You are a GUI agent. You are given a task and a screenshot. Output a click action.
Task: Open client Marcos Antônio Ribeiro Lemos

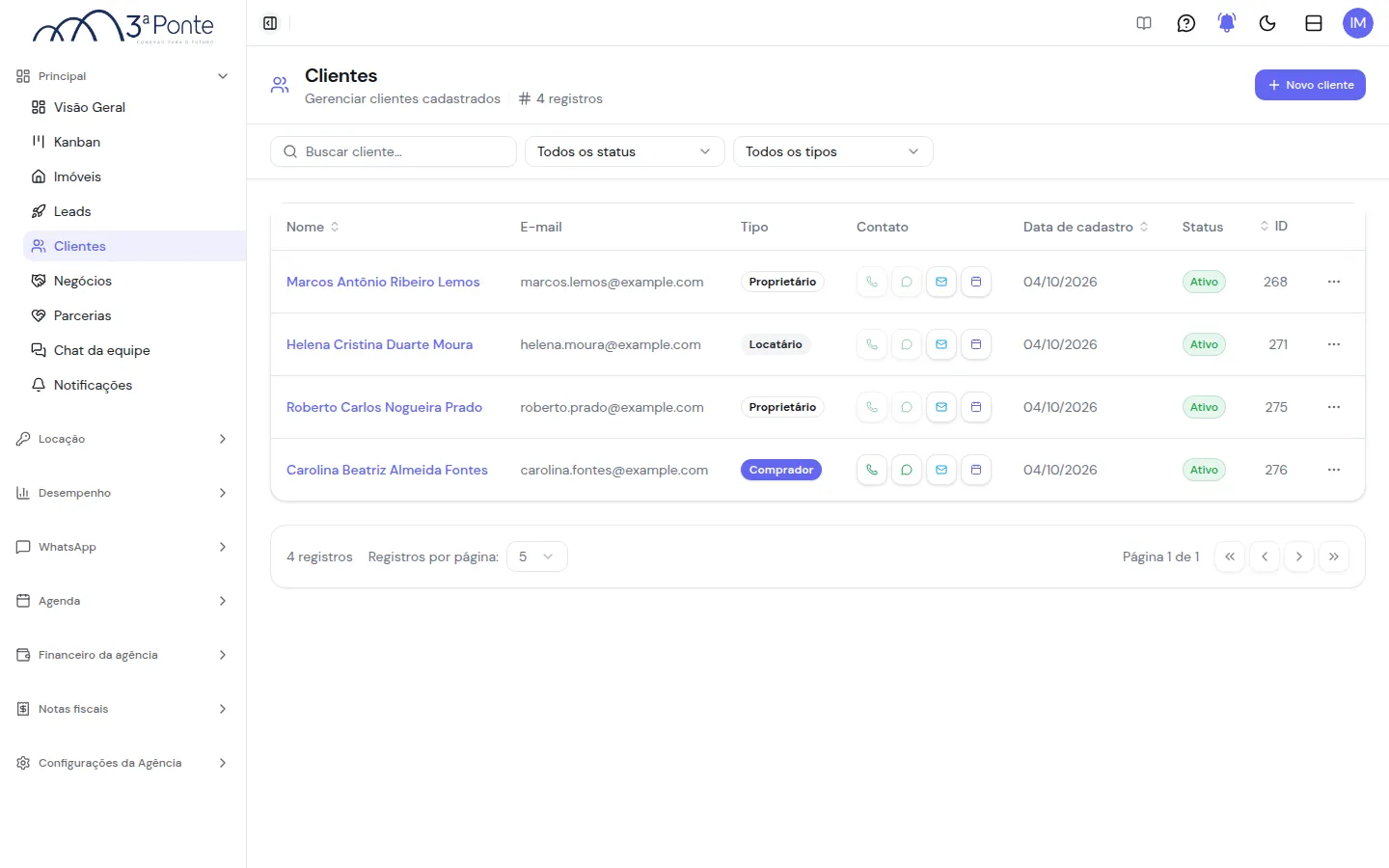coord(383,282)
